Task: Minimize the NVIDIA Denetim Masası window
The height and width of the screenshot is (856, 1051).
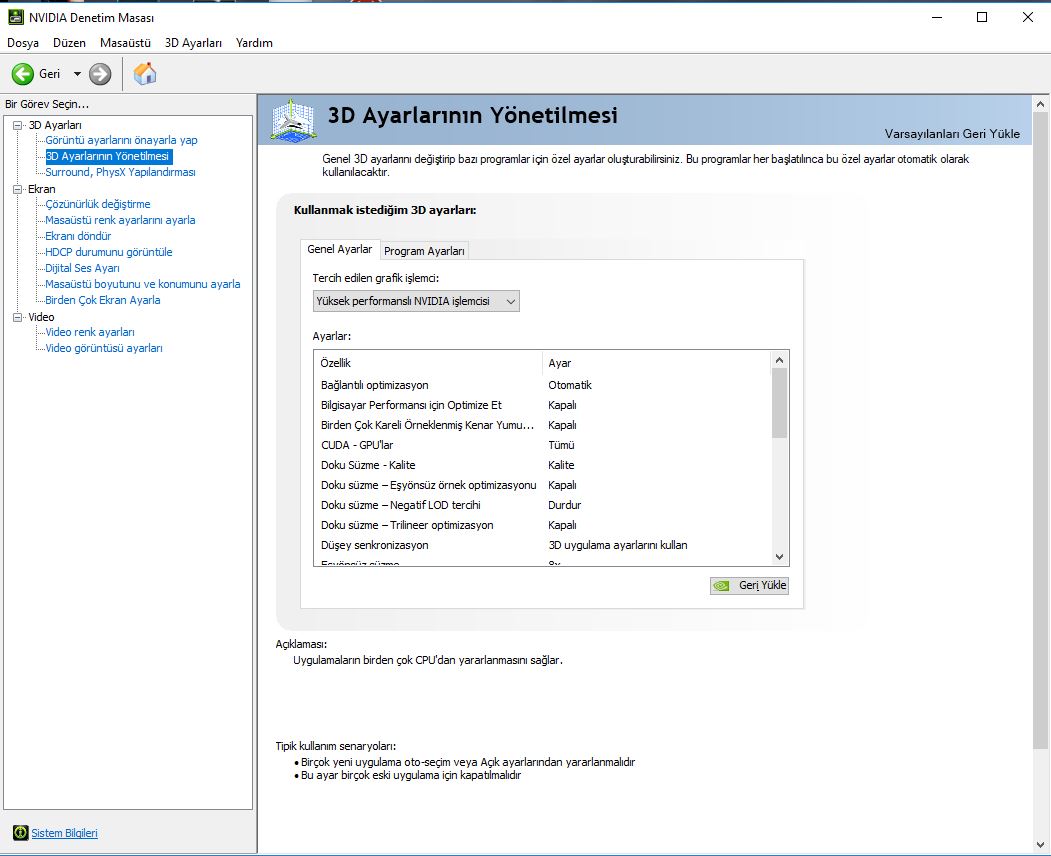Action: click(937, 17)
